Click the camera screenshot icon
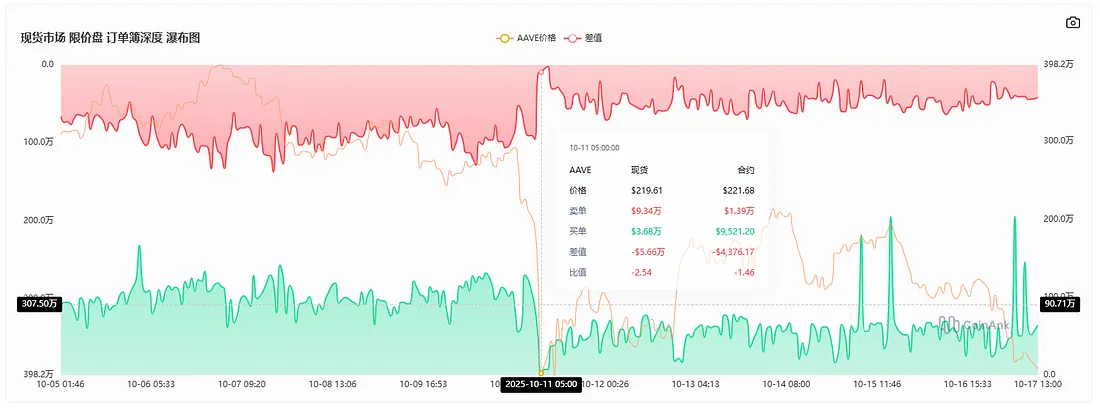Screen dimensions: 1100x409 (x=1073, y=22)
